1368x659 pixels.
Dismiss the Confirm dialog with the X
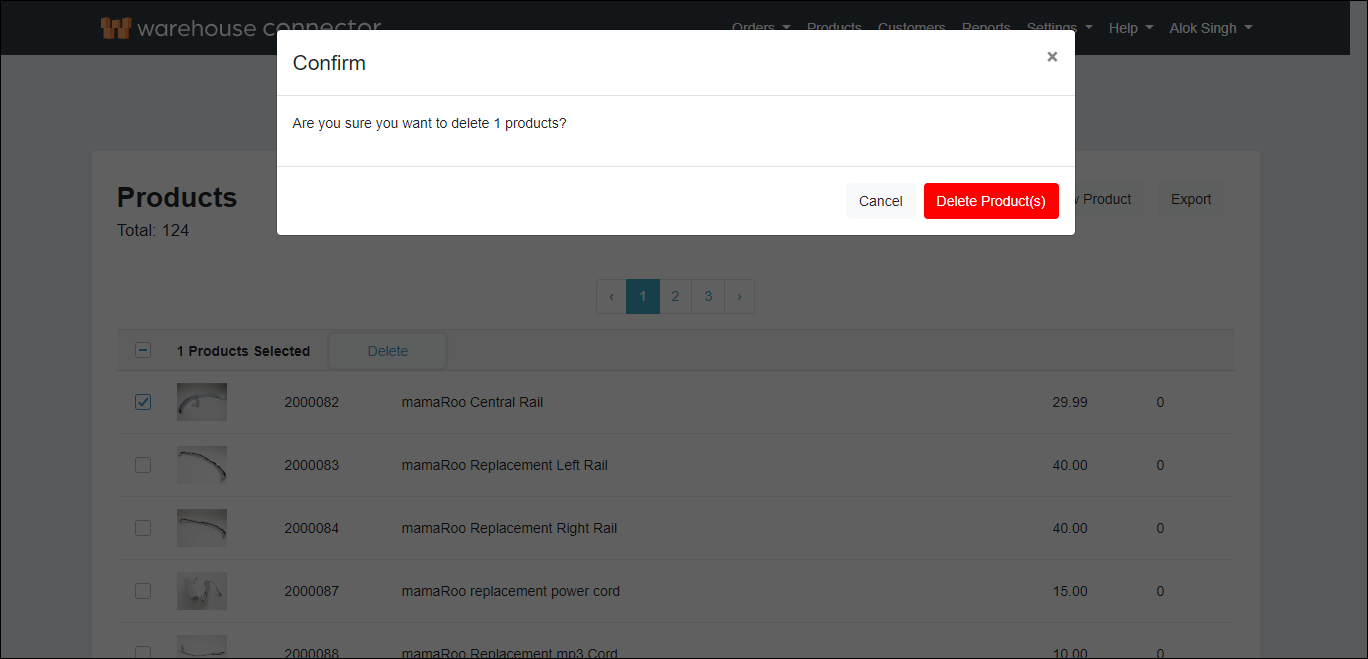1052,57
